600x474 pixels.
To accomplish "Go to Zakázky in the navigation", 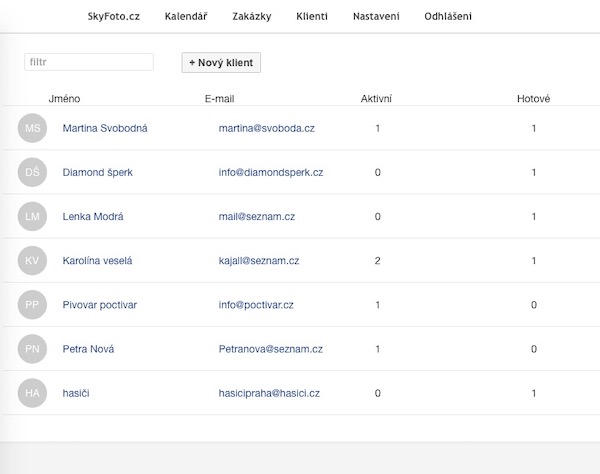I will tap(252, 16).
